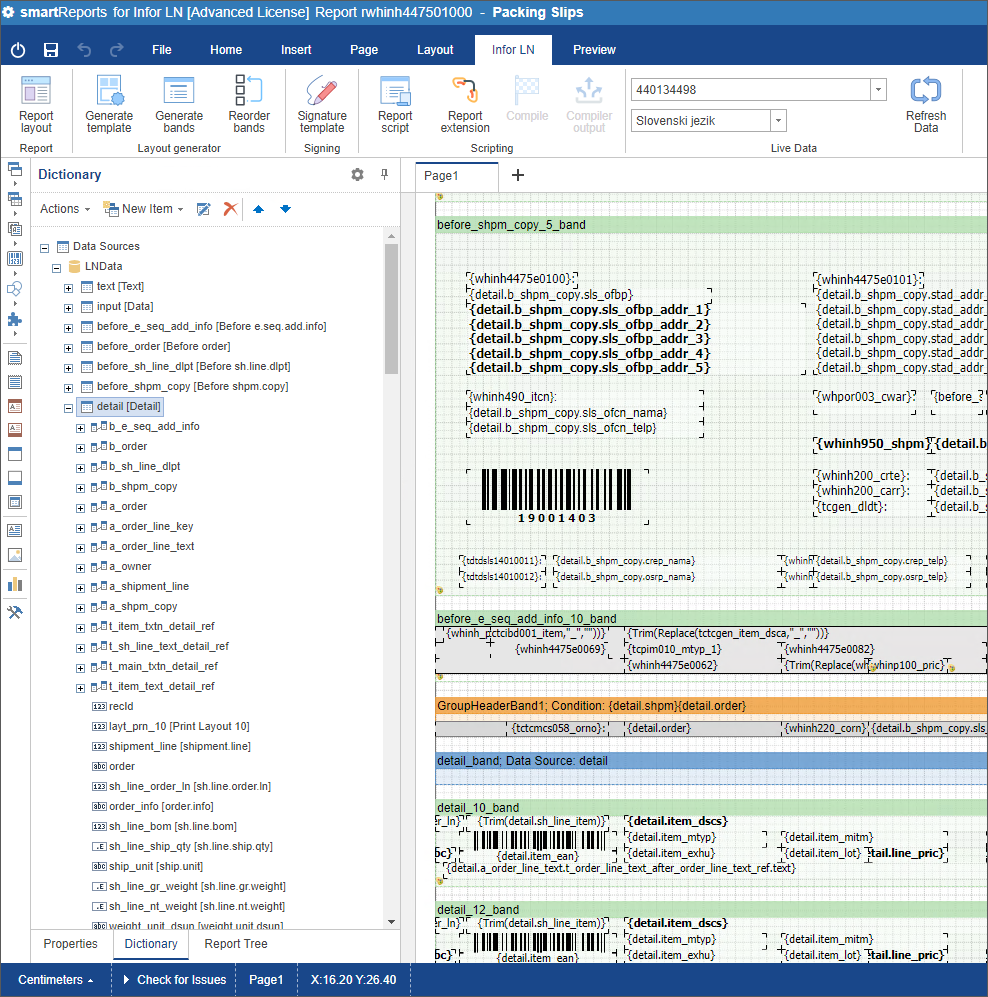Select the GroupHeaderBand1 band header

tap(711, 706)
